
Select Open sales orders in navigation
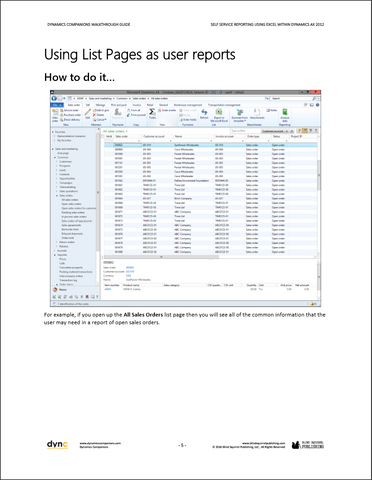[71, 204]
